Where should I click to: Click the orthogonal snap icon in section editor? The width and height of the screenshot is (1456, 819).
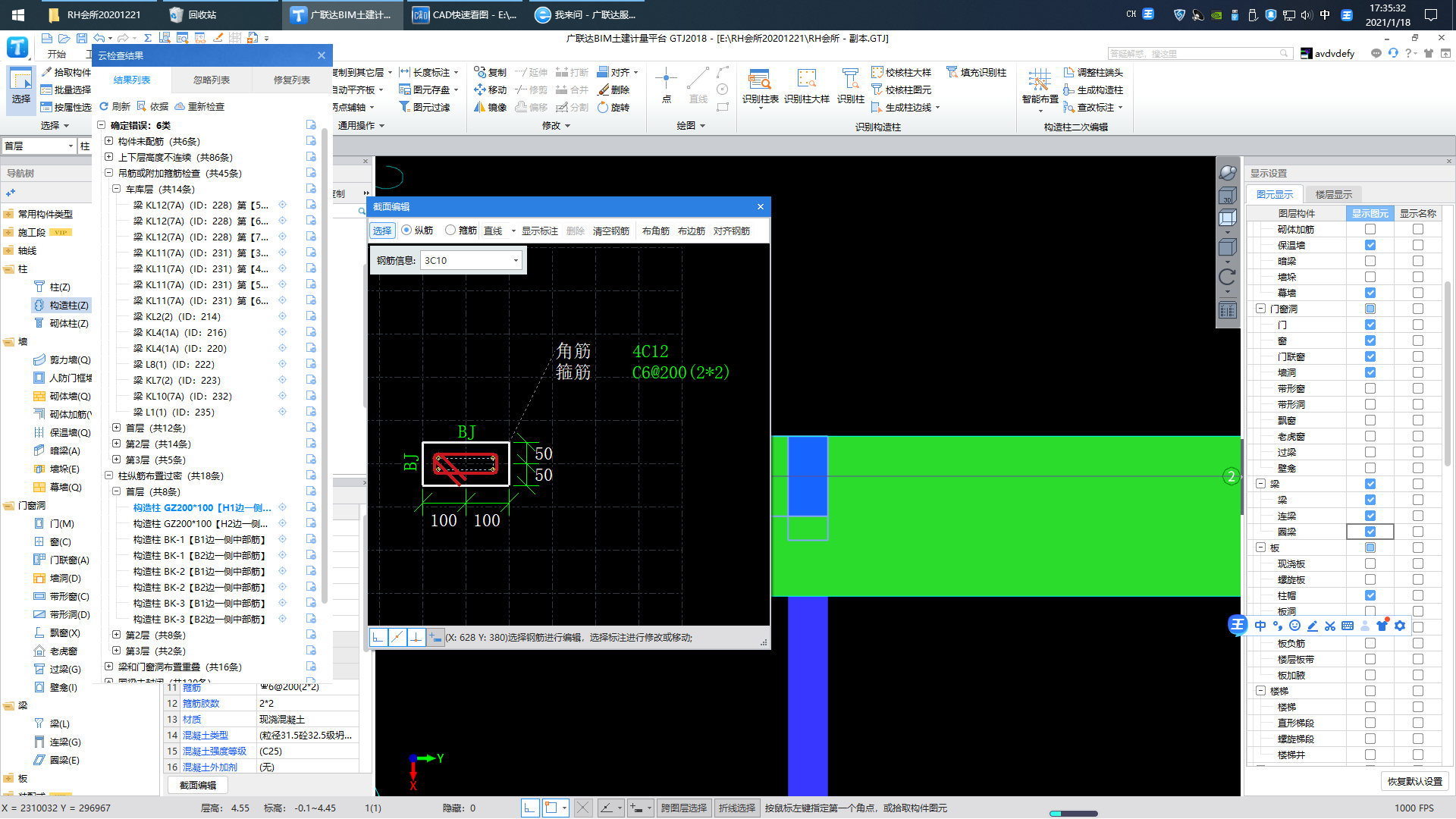click(x=378, y=638)
